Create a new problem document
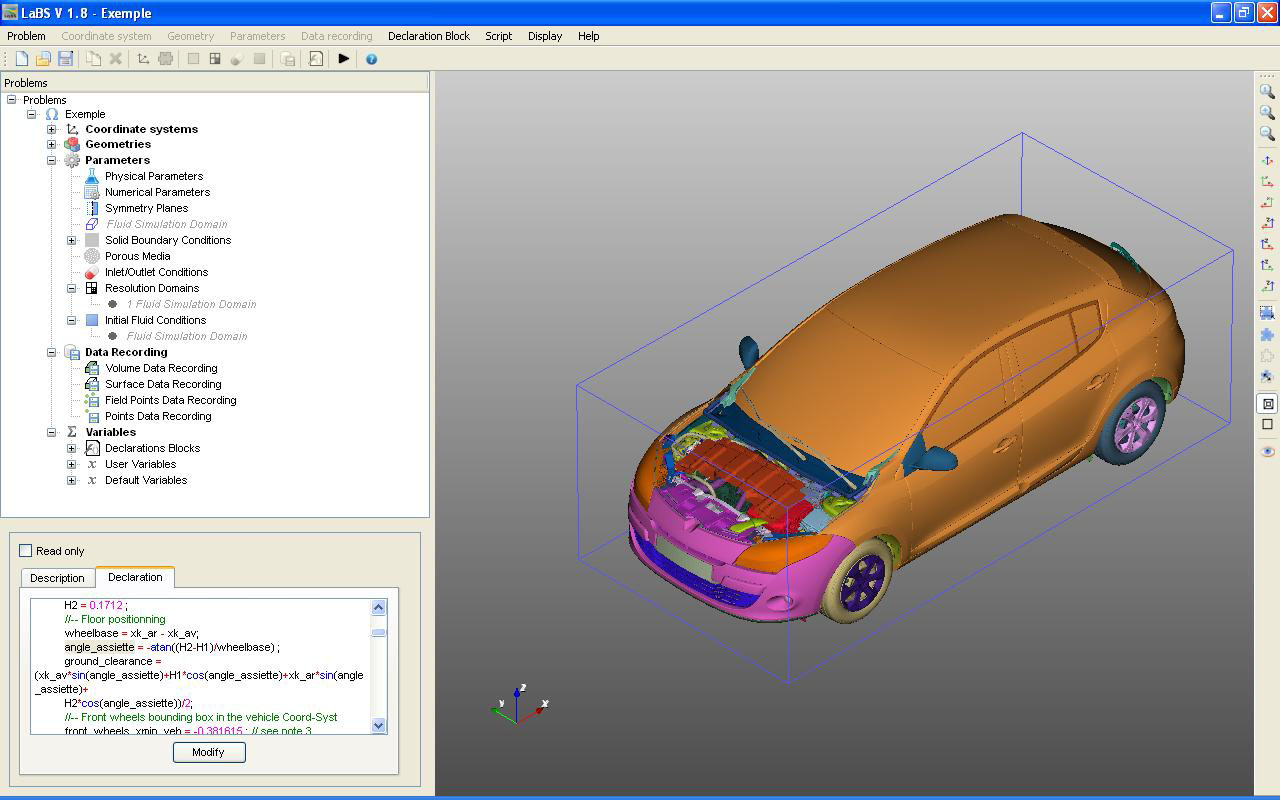Image resolution: width=1280 pixels, height=800 pixels. click(20, 58)
